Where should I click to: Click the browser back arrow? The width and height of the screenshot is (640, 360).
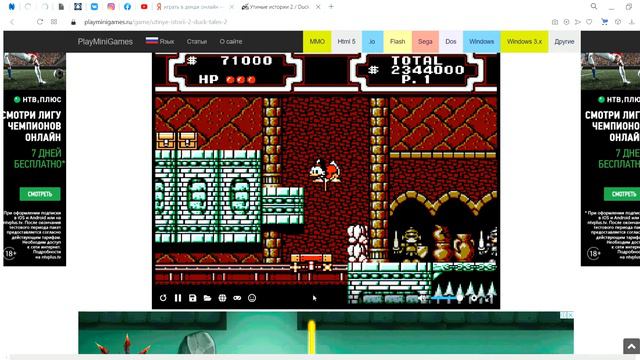(x=12, y=22)
